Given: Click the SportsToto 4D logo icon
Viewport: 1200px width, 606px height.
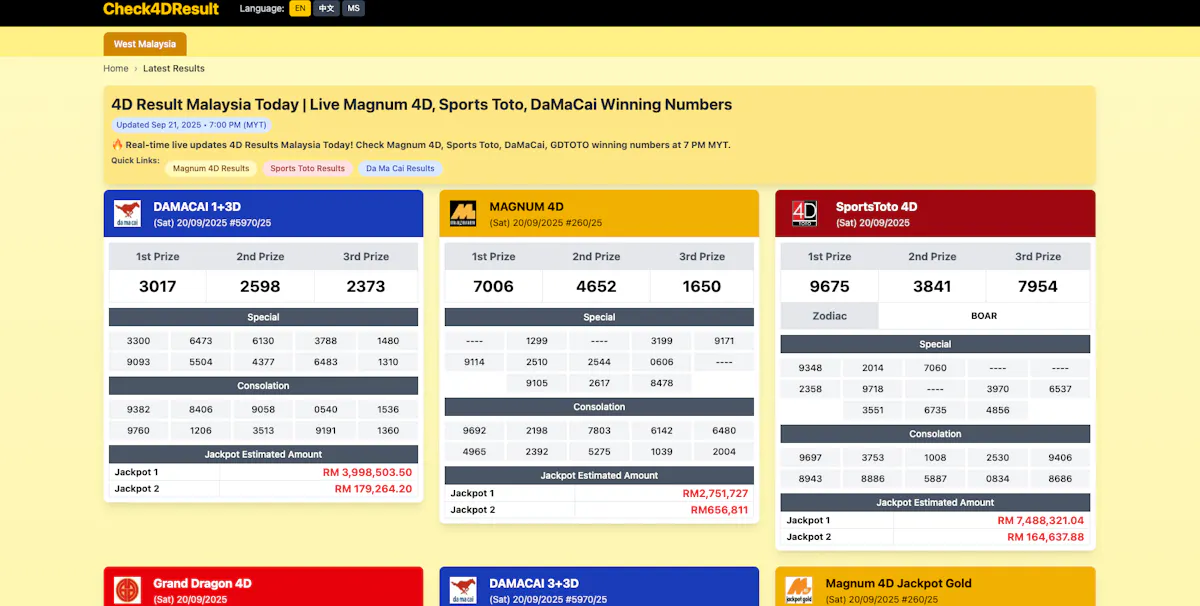Looking at the screenshot, I should pos(804,213).
